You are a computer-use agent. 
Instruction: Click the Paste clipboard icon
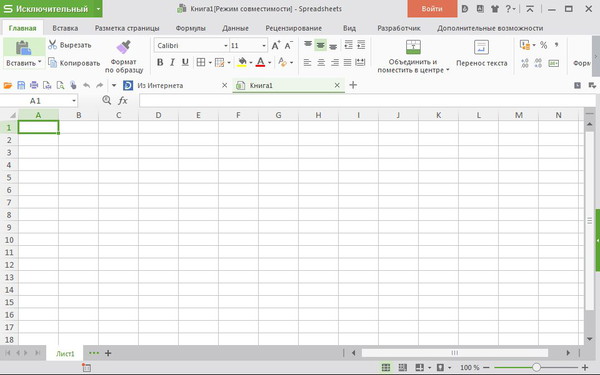point(24,48)
